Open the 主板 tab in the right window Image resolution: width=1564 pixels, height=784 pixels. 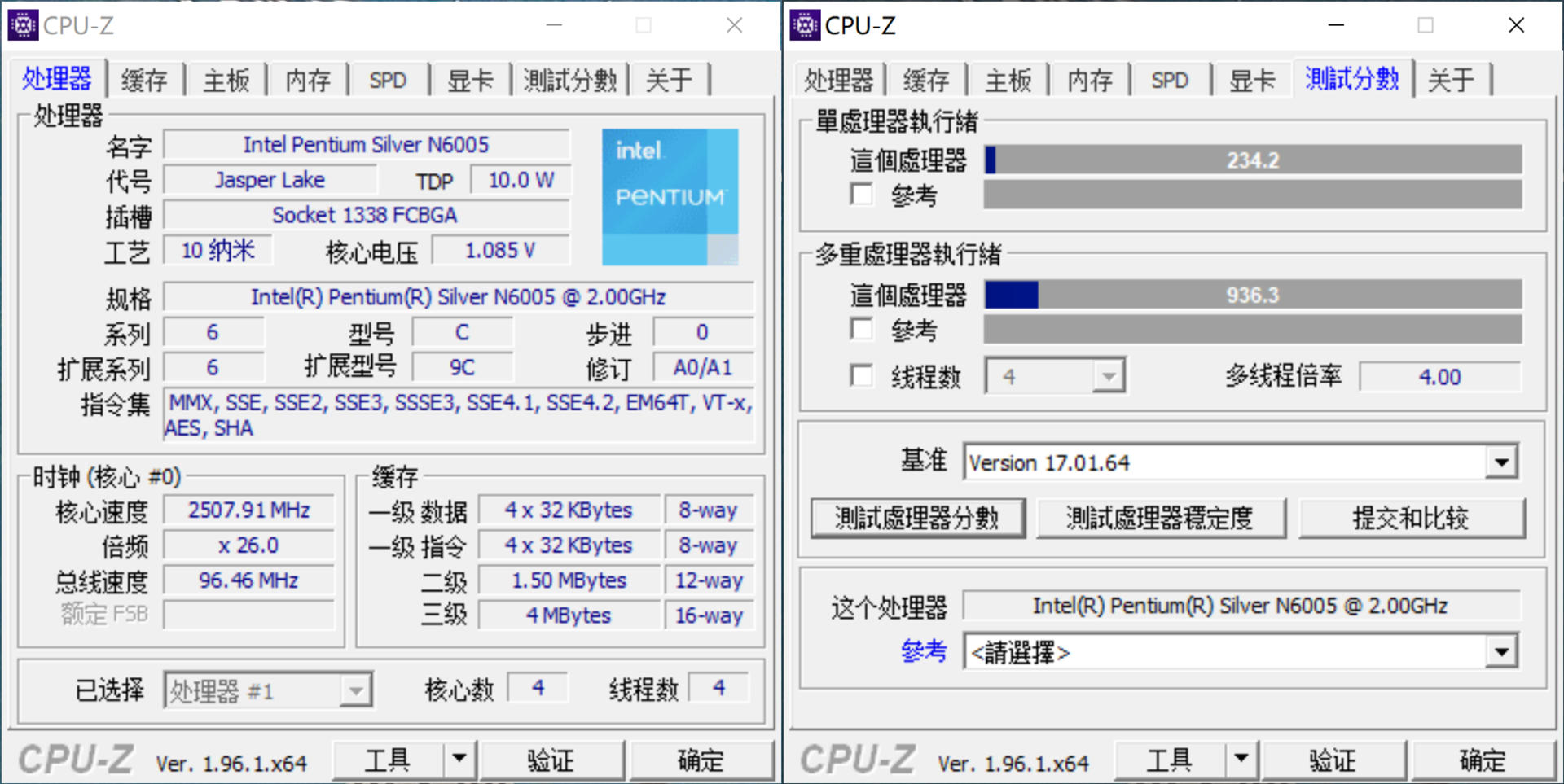1008,79
